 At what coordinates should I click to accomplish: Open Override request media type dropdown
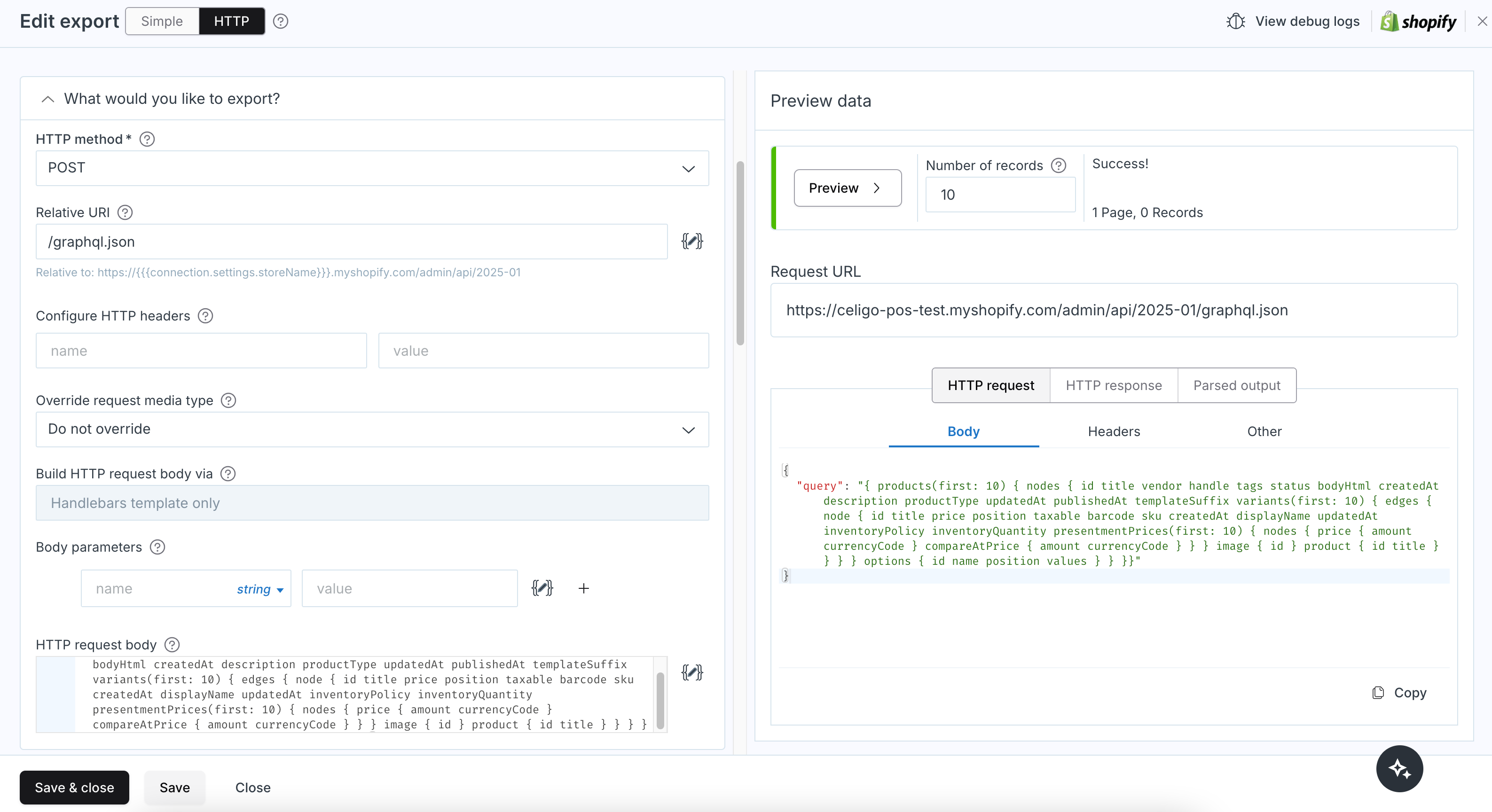pyautogui.click(x=372, y=429)
